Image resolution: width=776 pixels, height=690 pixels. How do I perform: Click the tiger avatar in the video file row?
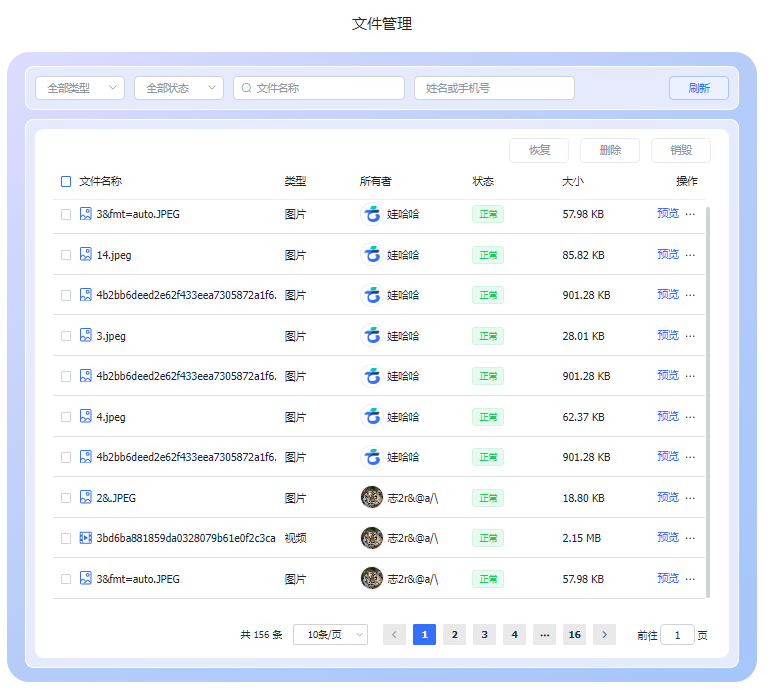click(372, 538)
